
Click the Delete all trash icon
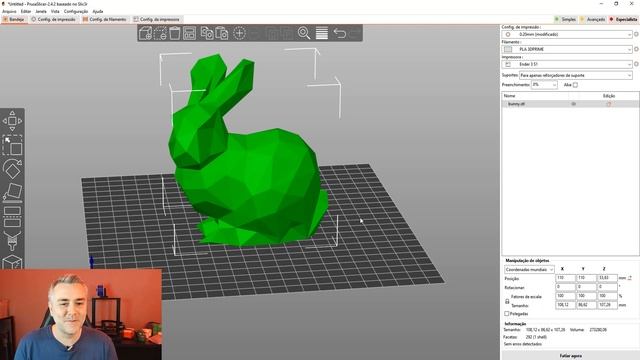(175, 33)
